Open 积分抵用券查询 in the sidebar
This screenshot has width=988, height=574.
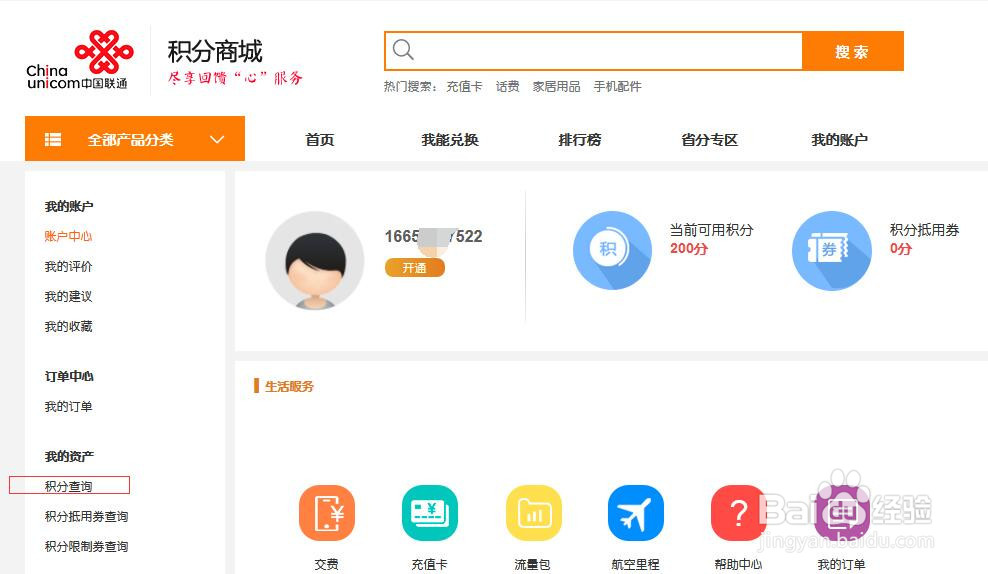[x=86, y=517]
